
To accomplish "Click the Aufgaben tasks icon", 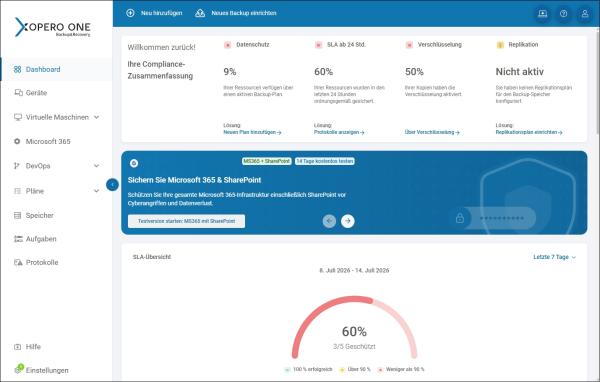I will click(x=18, y=239).
